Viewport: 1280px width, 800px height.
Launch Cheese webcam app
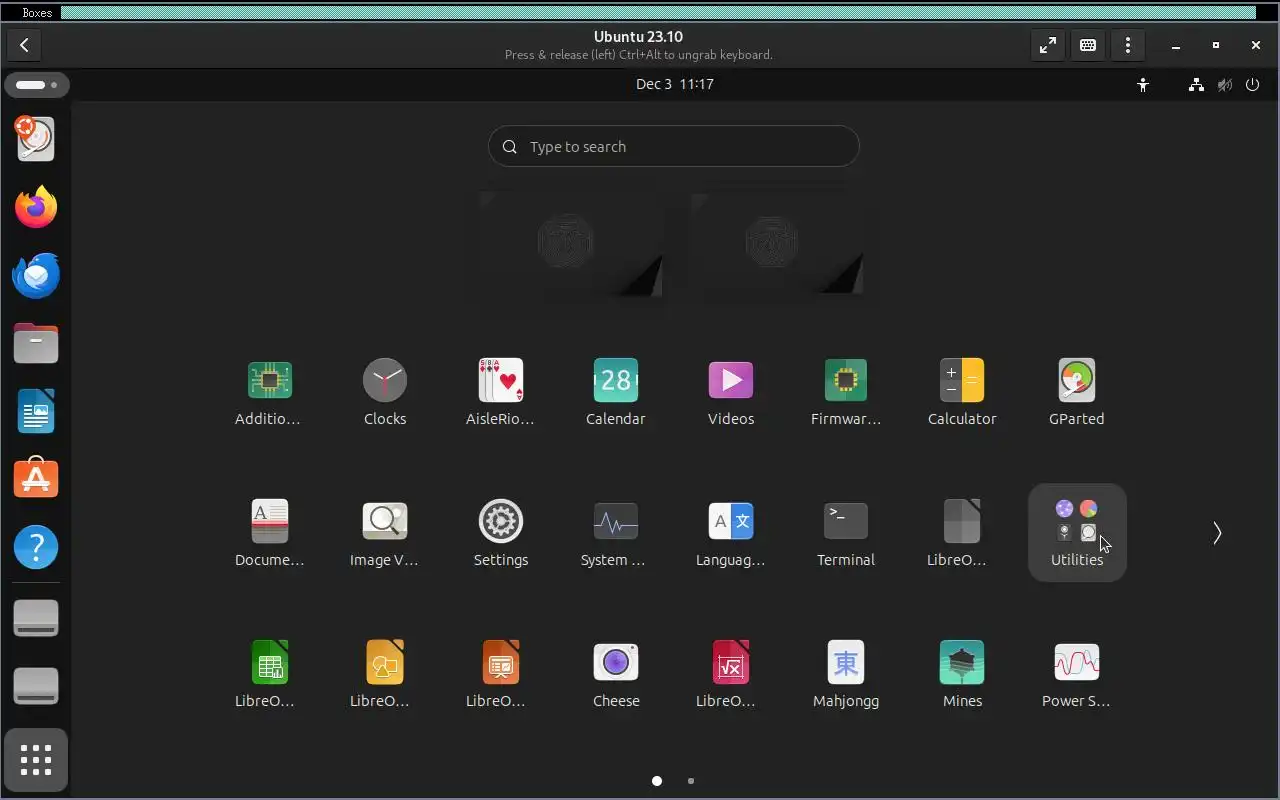pyautogui.click(x=616, y=674)
